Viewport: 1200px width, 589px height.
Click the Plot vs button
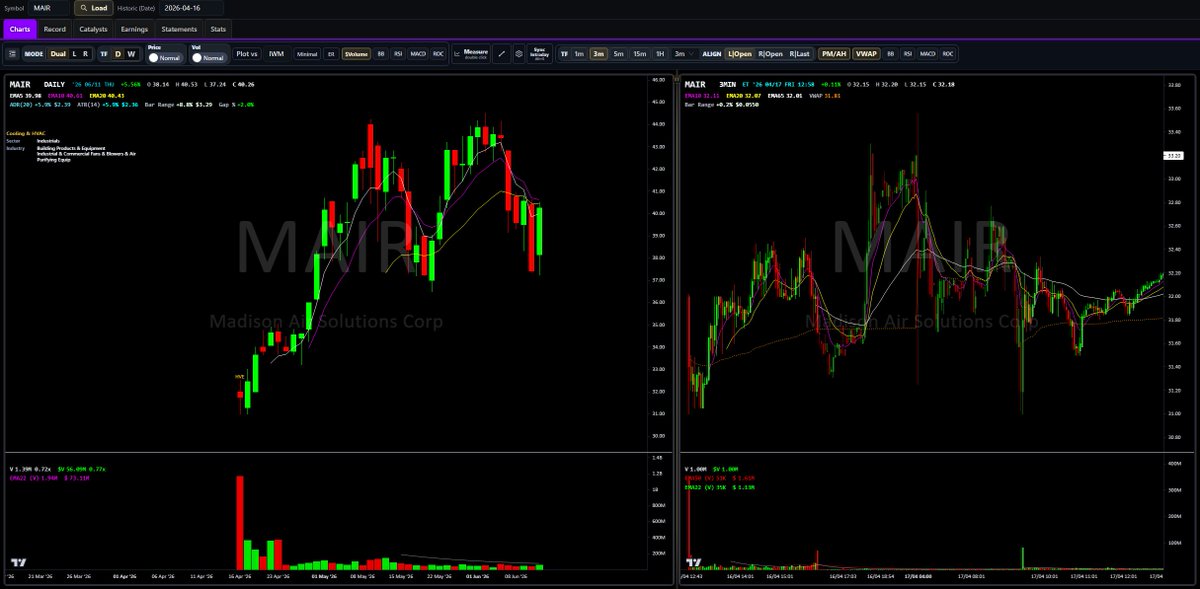247,54
